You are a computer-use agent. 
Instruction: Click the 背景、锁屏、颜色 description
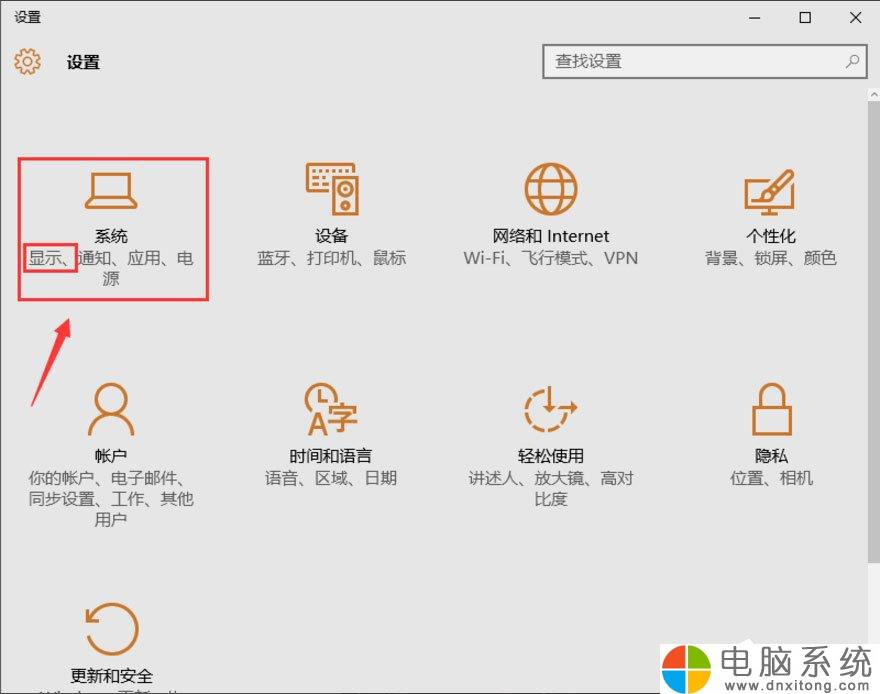pos(771,258)
